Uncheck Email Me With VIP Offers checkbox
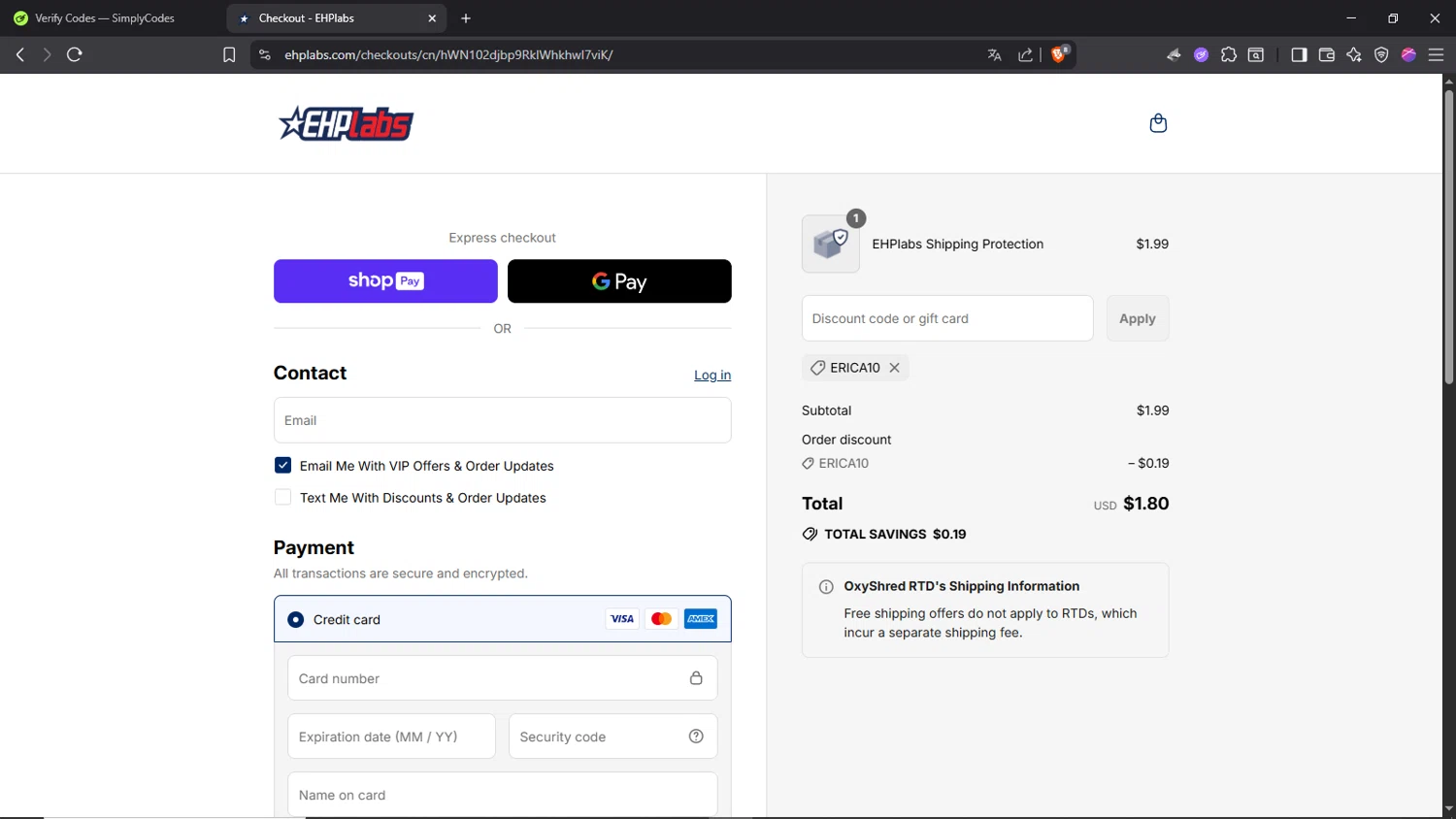1456x819 pixels. tap(282, 466)
